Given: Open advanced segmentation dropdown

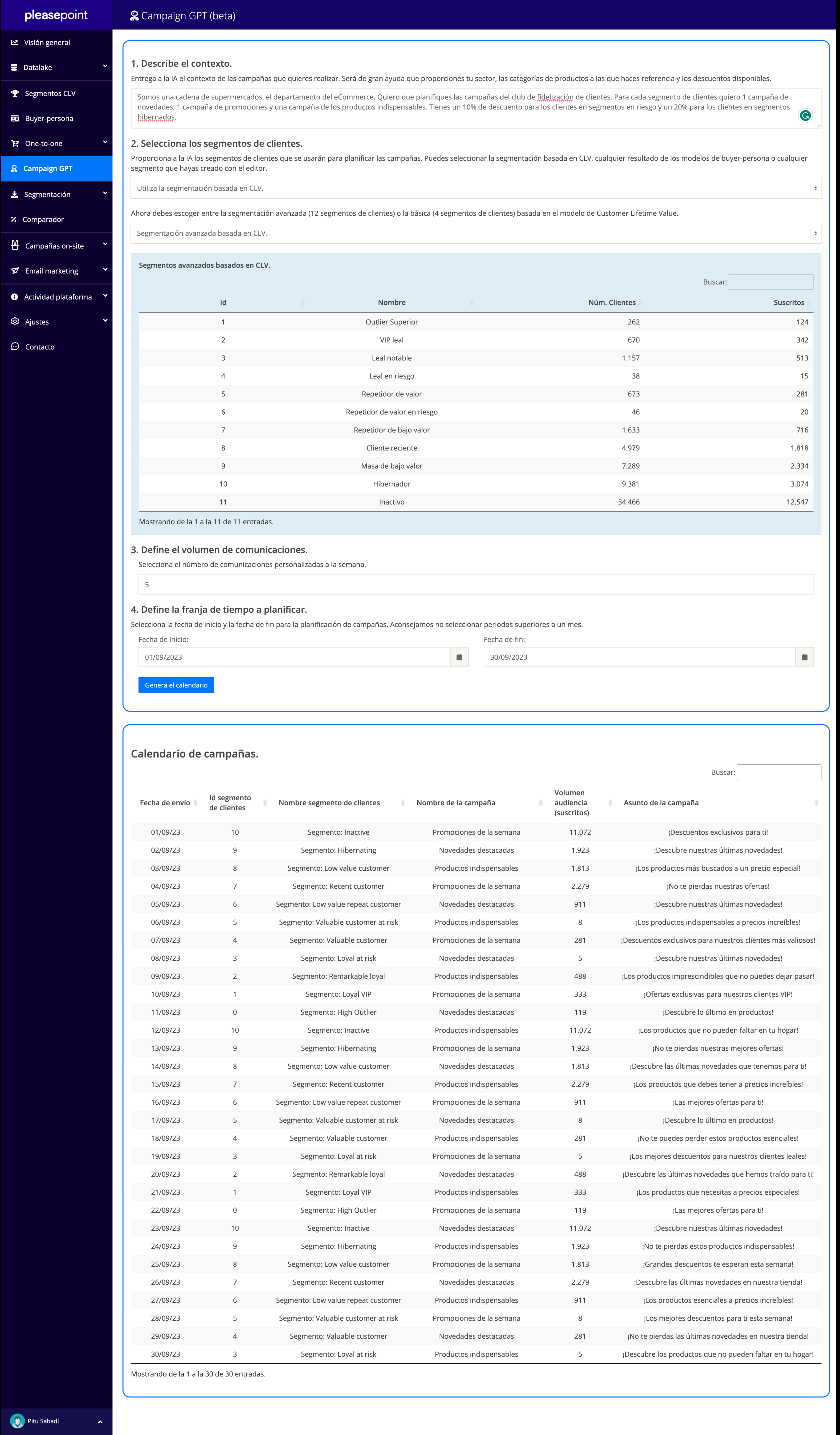Looking at the screenshot, I should [x=475, y=233].
